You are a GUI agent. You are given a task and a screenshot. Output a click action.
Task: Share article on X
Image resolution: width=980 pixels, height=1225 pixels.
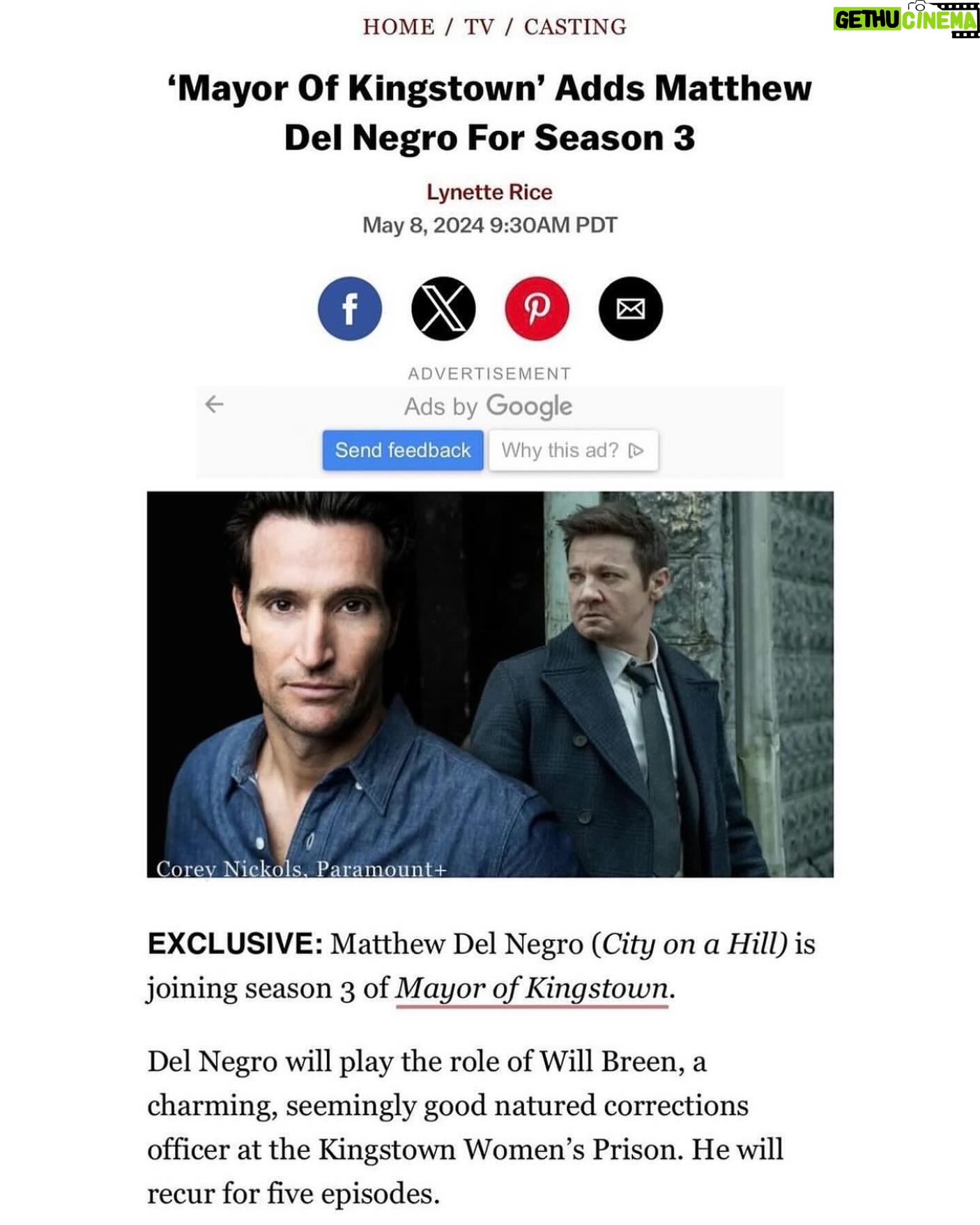[x=443, y=309]
